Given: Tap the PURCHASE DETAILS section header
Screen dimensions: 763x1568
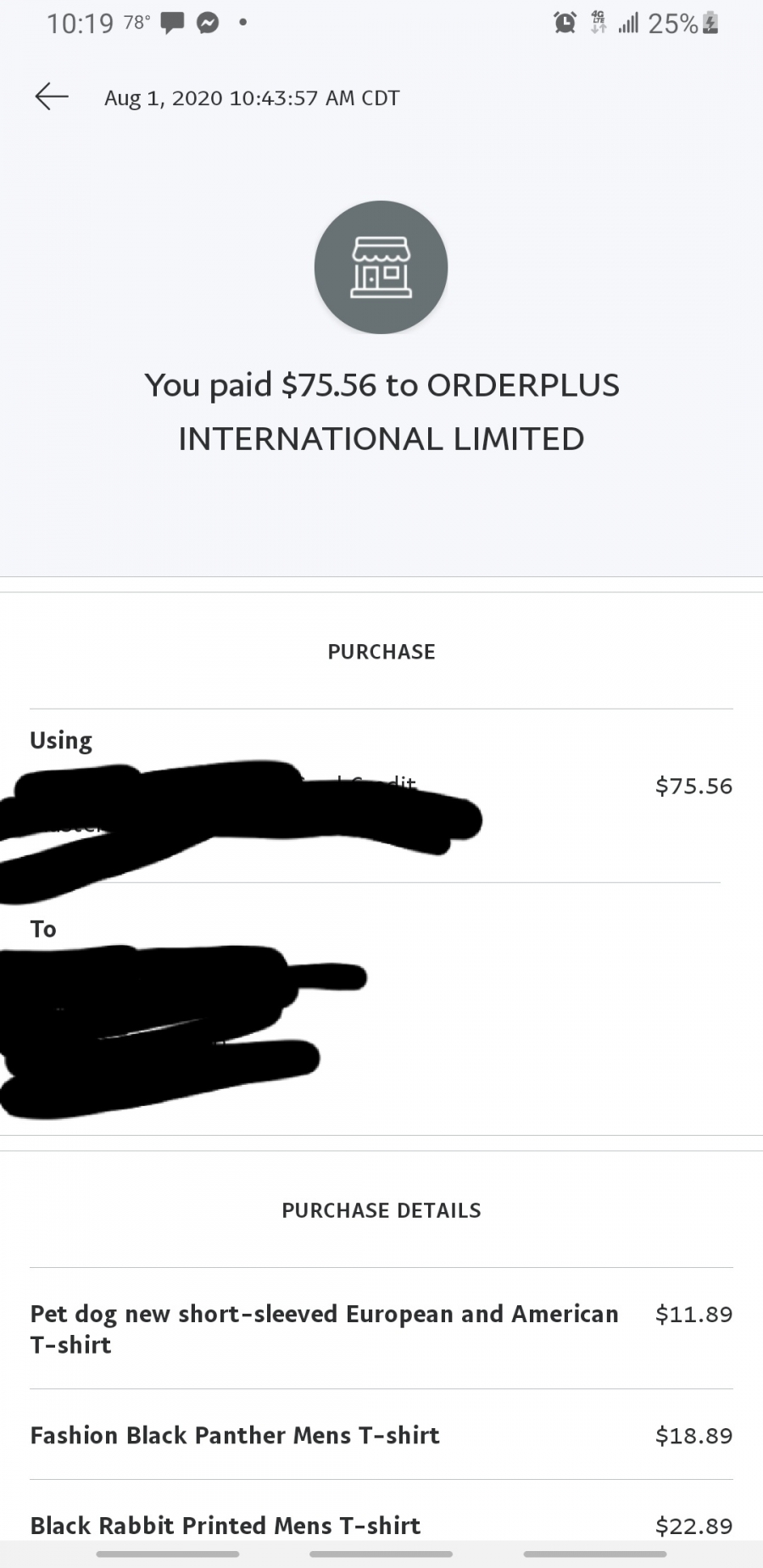Looking at the screenshot, I should tap(381, 1210).
